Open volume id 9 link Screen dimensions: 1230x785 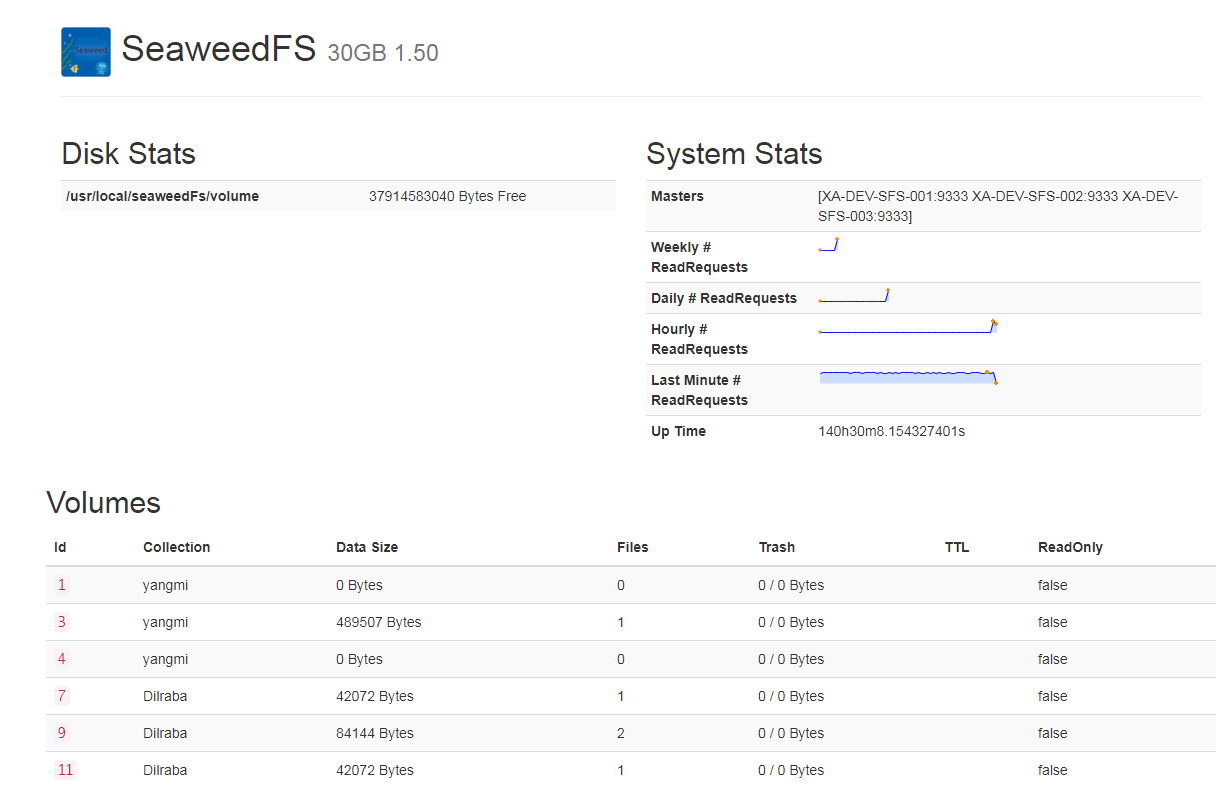point(62,733)
